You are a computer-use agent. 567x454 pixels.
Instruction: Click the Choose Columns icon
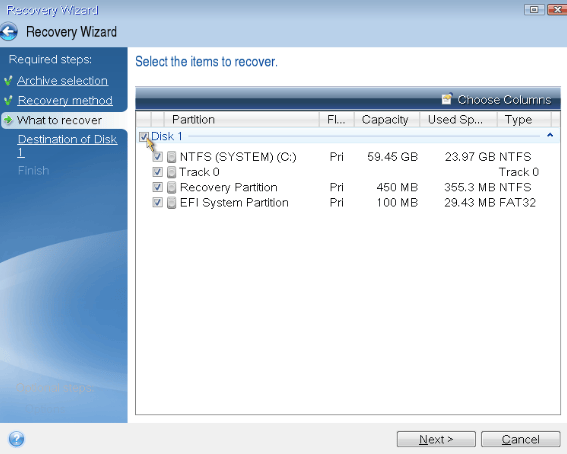[x=447, y=99]
